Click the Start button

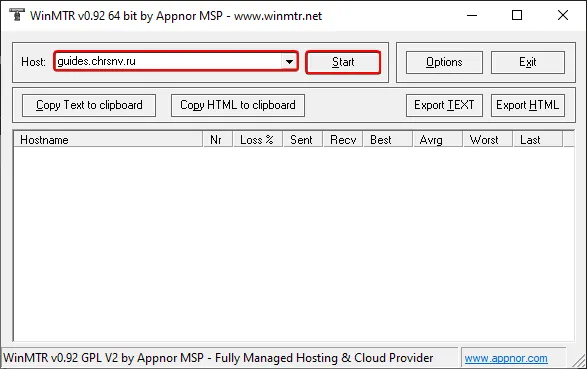pos(343,62)
